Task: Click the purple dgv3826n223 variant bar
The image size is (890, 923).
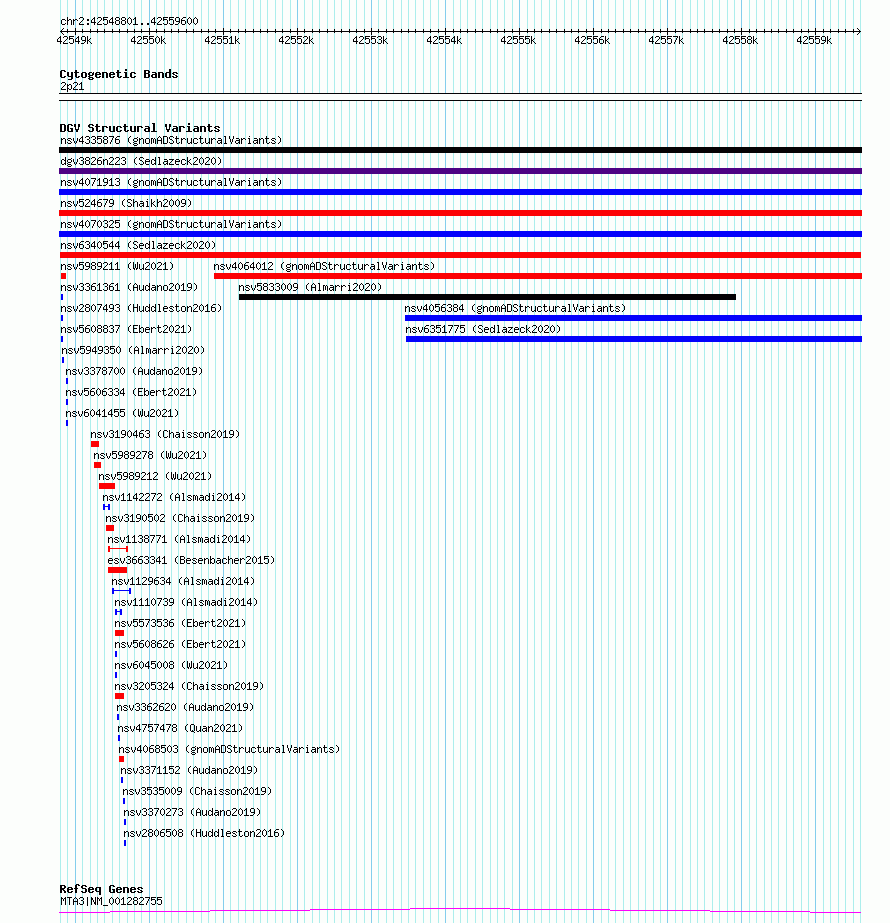Action: click(460, 171)
